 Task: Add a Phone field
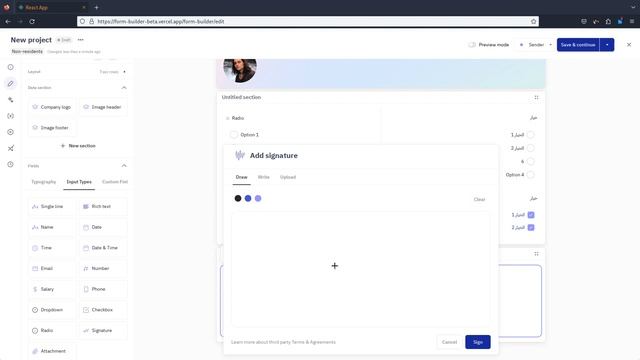102,289
